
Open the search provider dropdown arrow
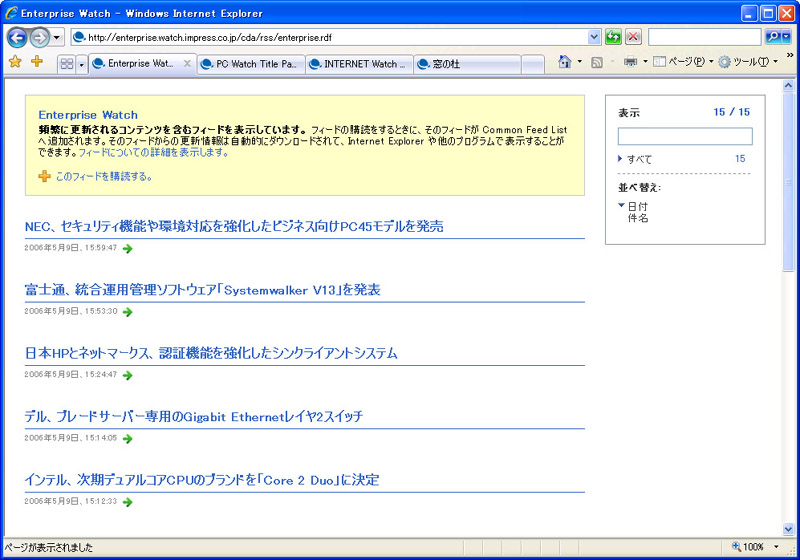click(x=787, y=37)
